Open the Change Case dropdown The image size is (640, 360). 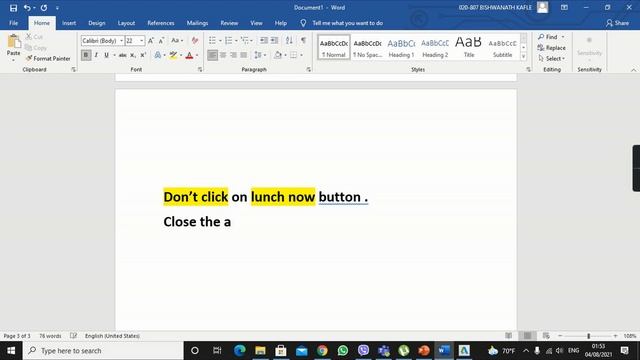point(177,40)
